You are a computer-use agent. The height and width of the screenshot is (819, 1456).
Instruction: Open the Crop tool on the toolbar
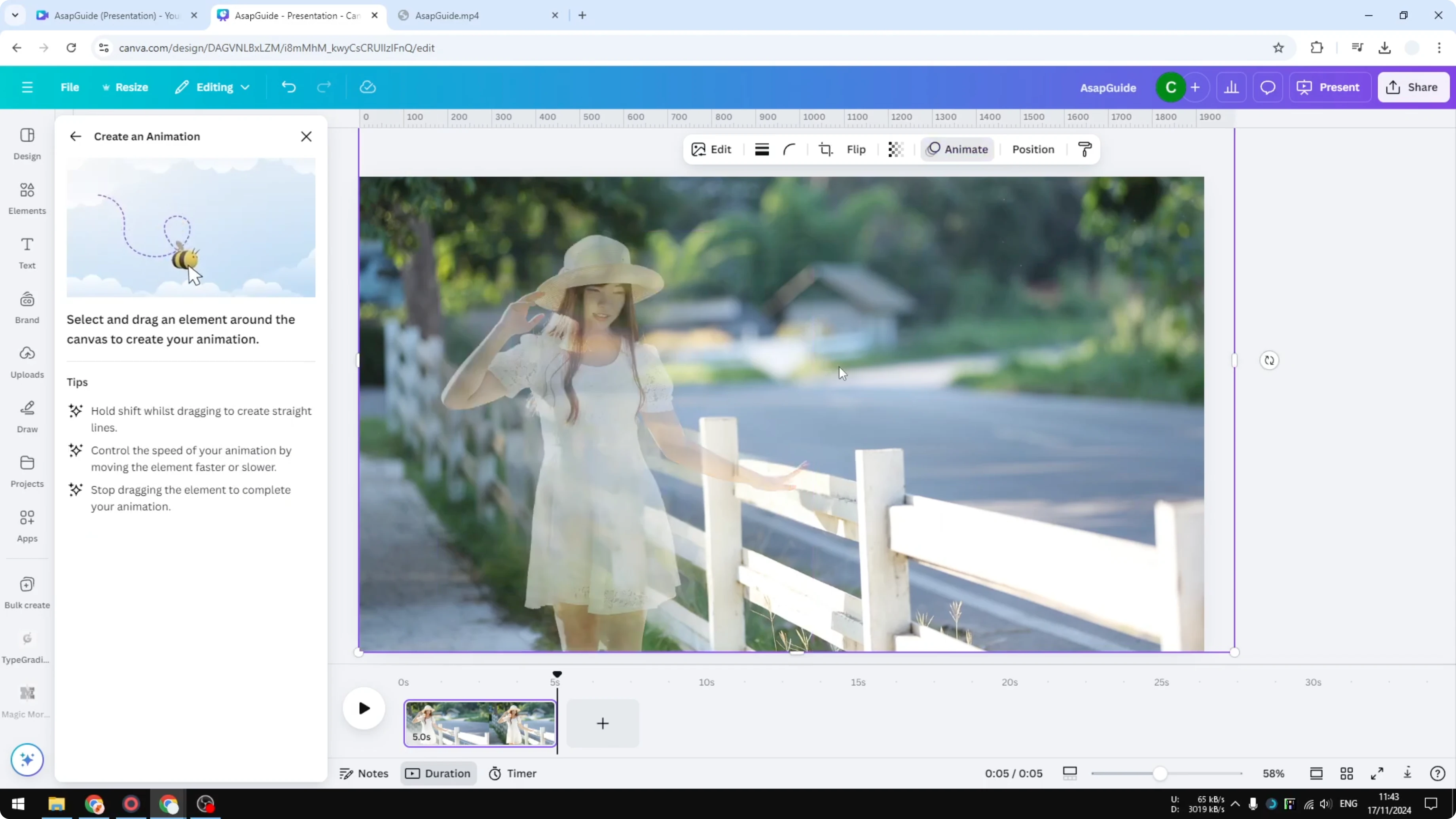click(825, 149)
